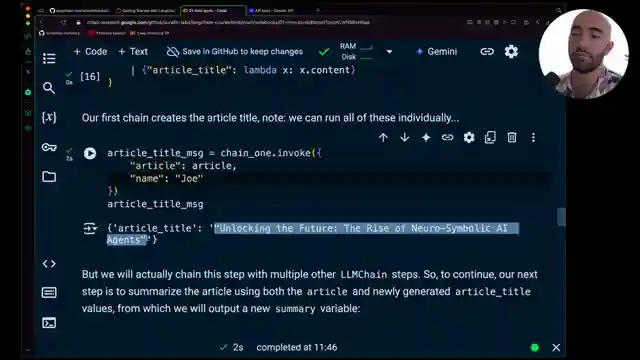Open cell editor settings gear

[x=469, y=138]
